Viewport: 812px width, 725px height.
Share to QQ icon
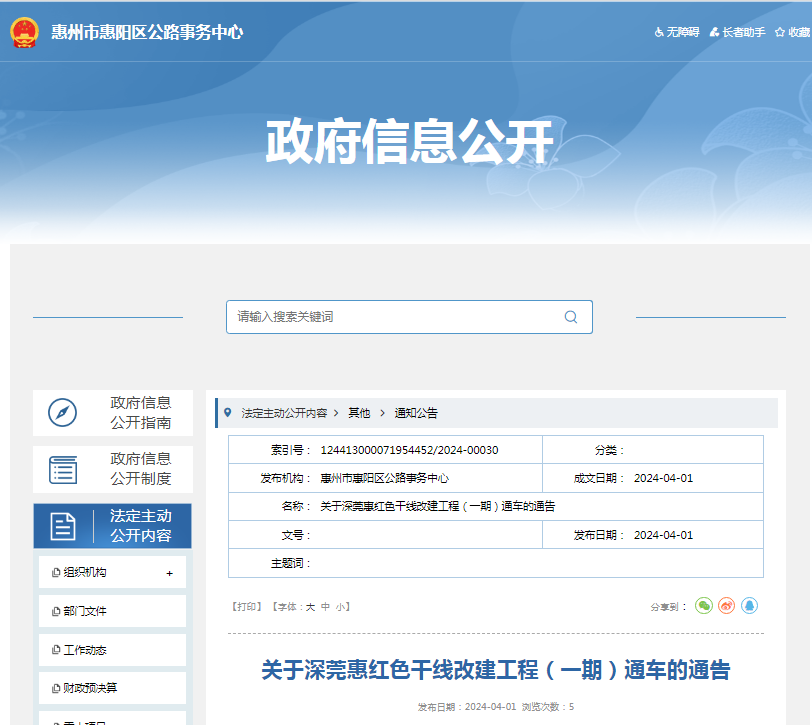(x=749, y=605)
